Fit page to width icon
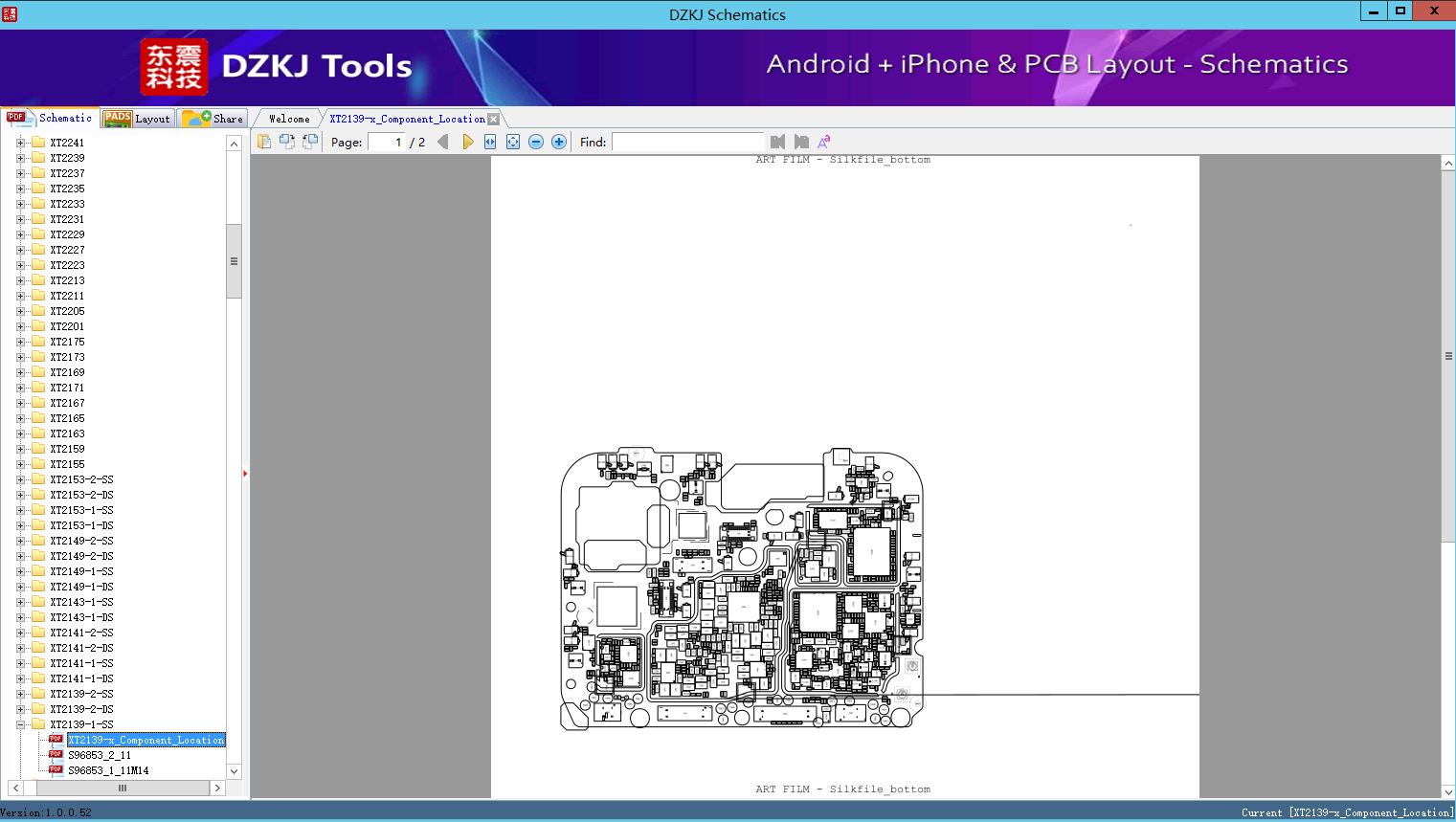Viewport: 1456px width, 822px height. tap(490, 142)
